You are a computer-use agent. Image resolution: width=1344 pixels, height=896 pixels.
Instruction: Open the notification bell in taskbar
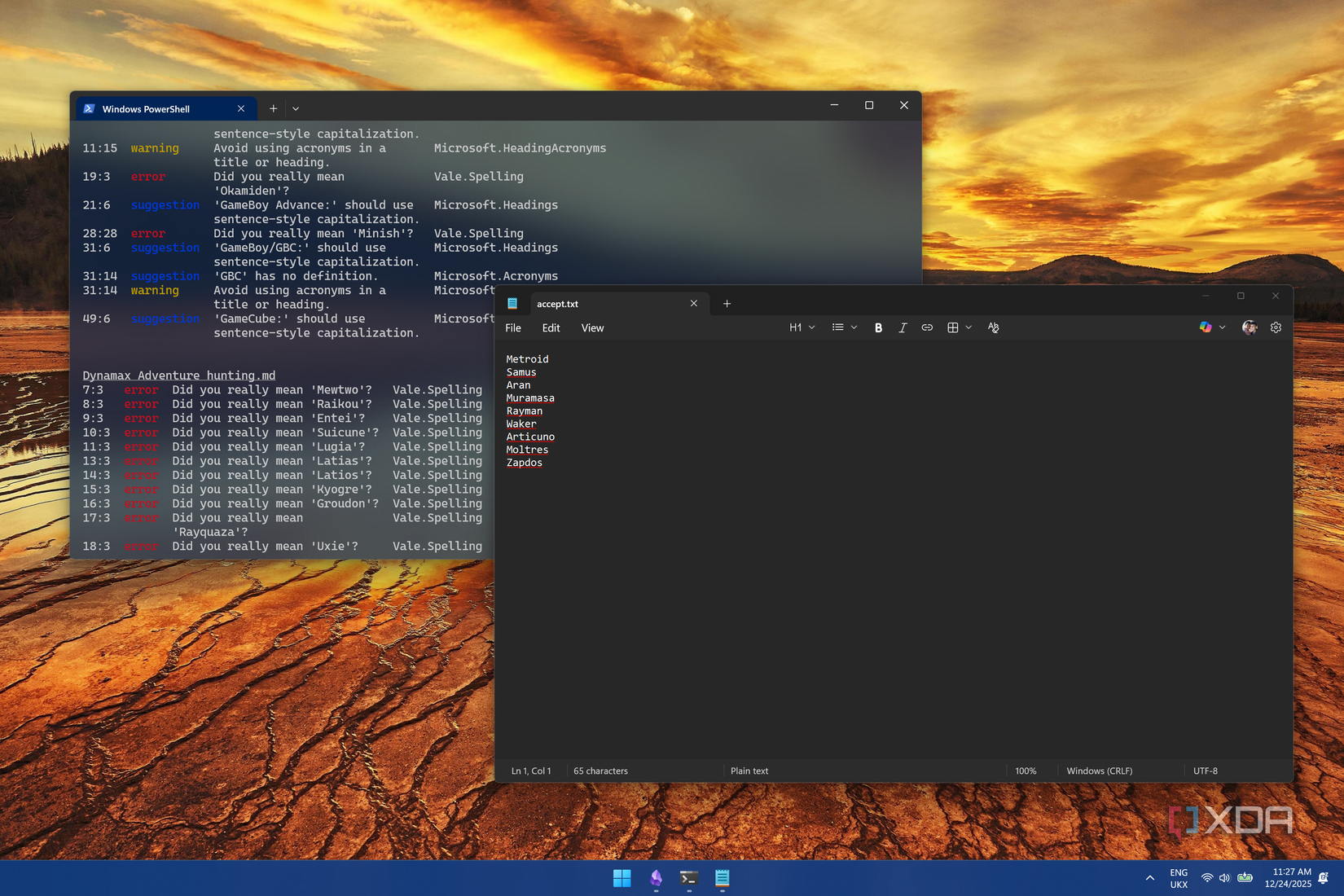[x=1324, y=878]
